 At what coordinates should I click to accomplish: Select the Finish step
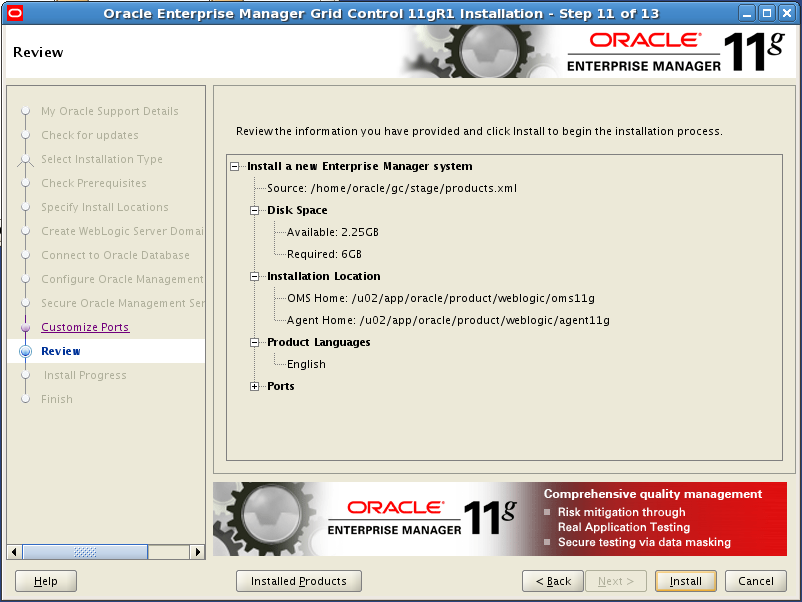point(57,399)
